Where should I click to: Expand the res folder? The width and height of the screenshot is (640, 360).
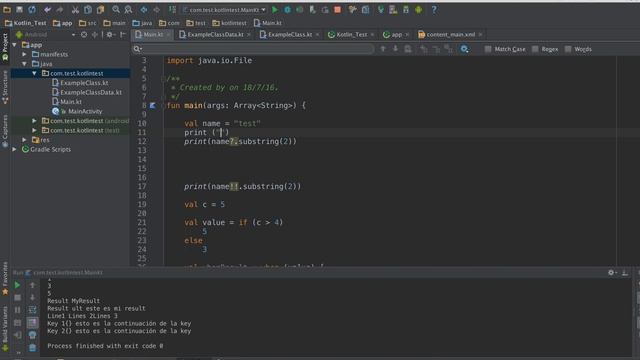(24, 140)
